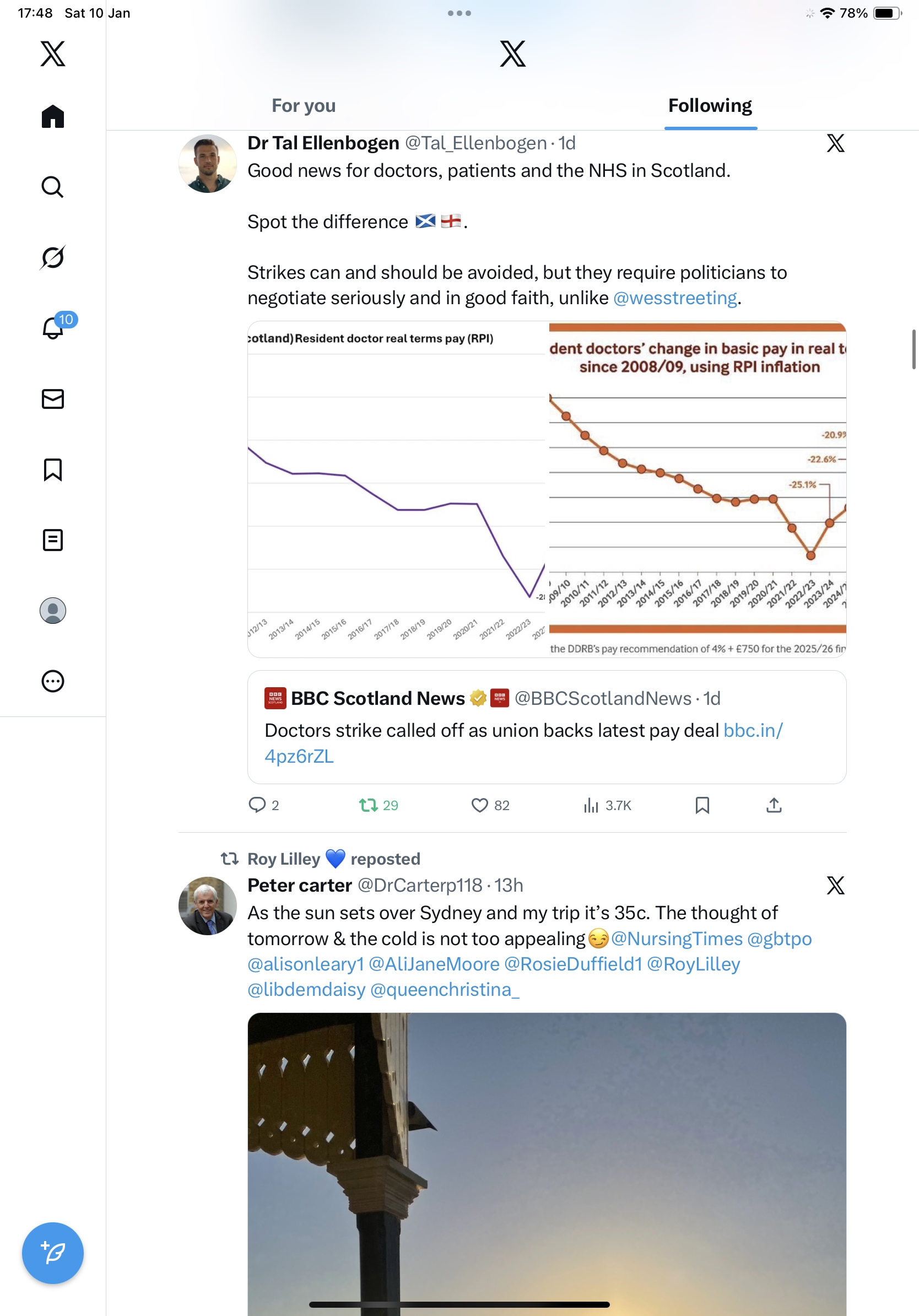Open Bookmarks in the sidebar
This screenshot has width=919, height=1316.
coord(53,470)
